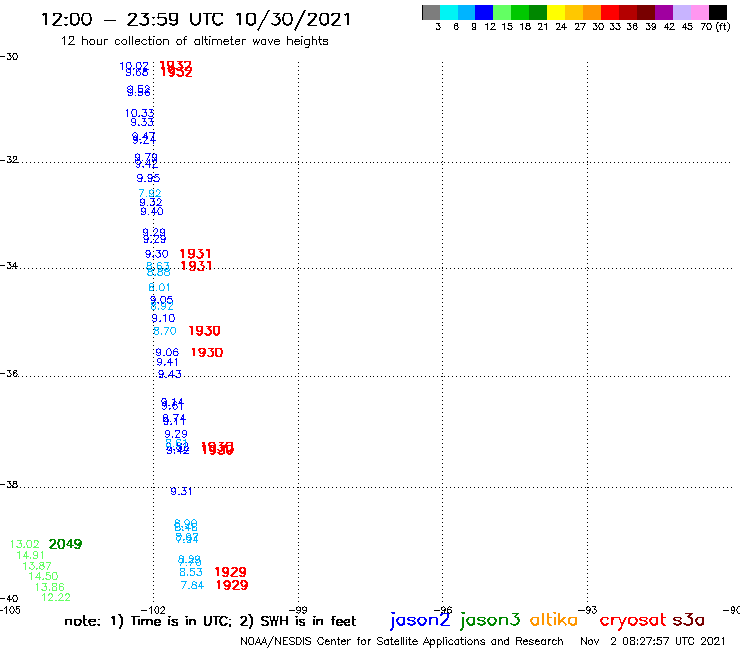
Task: Click the green wave height '13.87'
Action: 37,566
